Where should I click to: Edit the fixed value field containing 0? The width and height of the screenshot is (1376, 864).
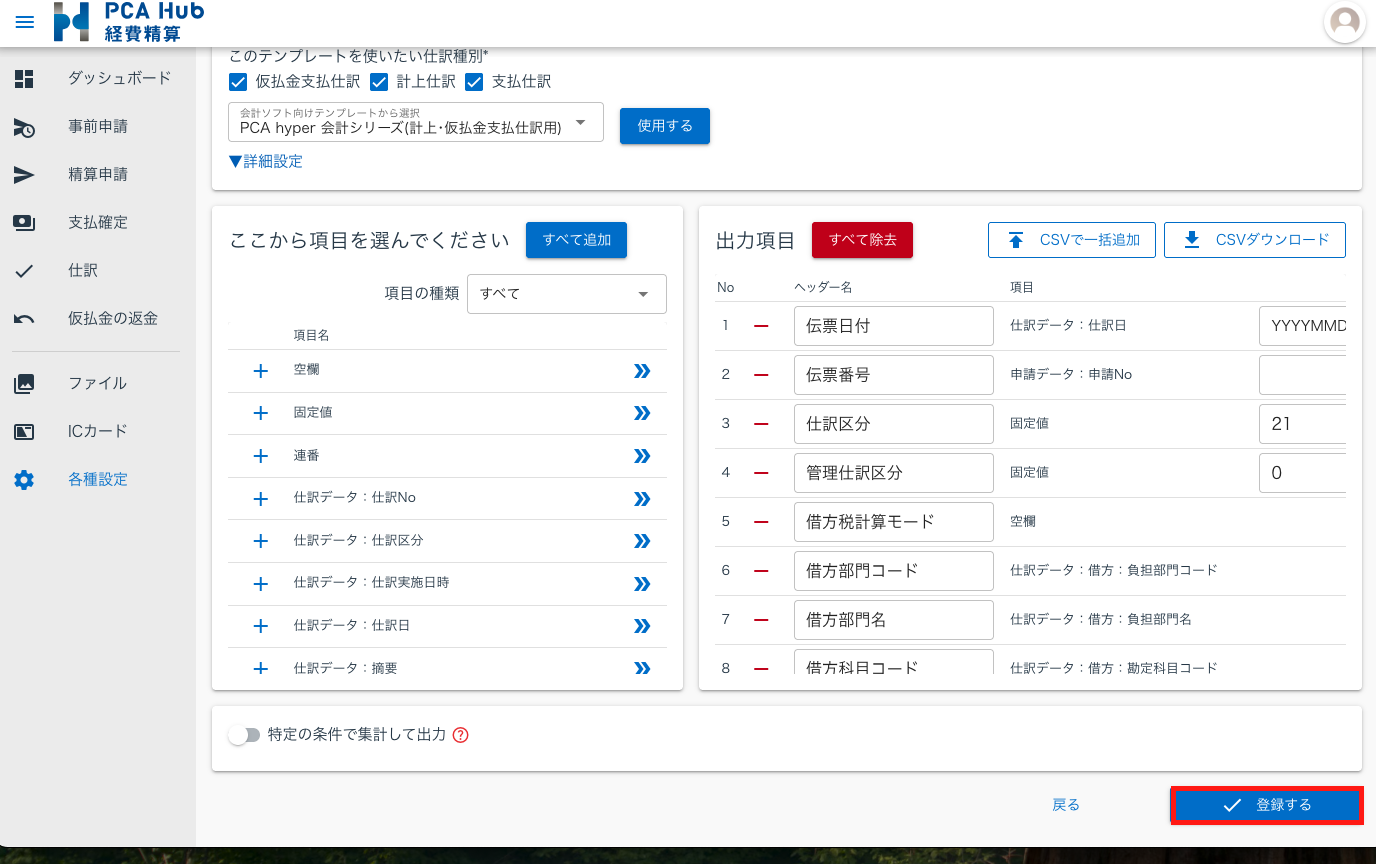[x=1302, y=473]
